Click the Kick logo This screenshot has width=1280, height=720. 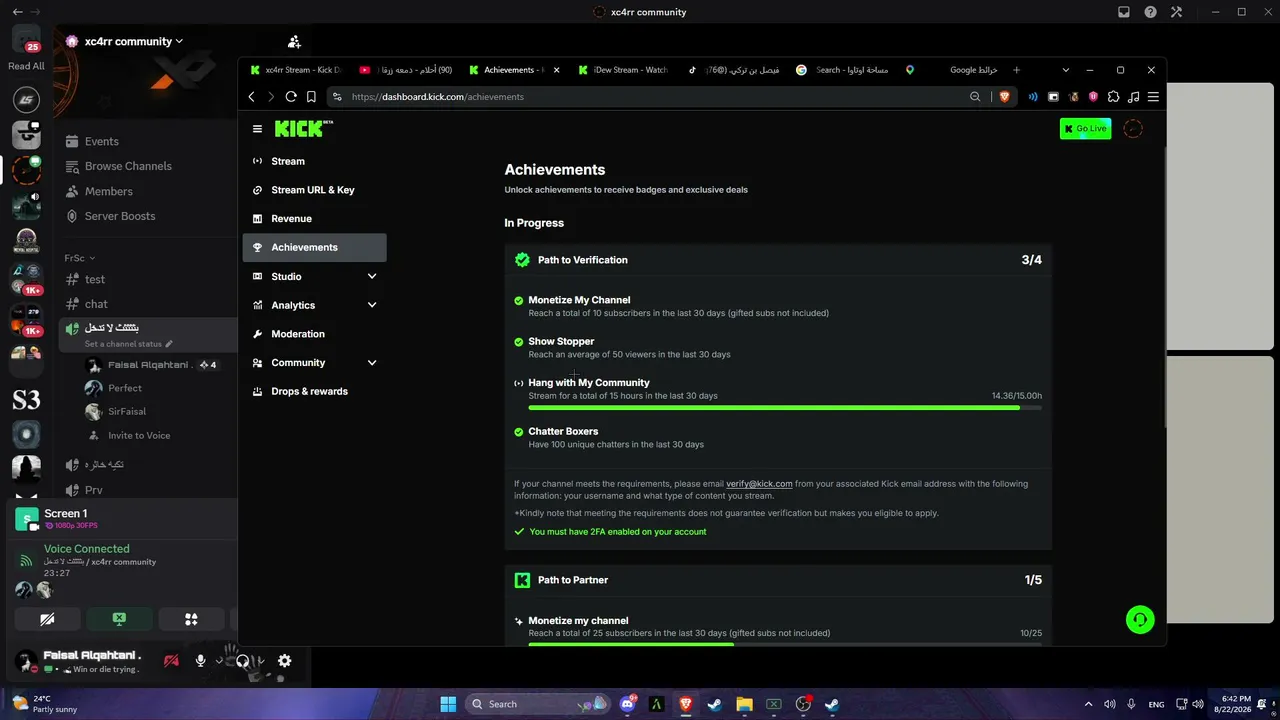click(x=303, y=129)
